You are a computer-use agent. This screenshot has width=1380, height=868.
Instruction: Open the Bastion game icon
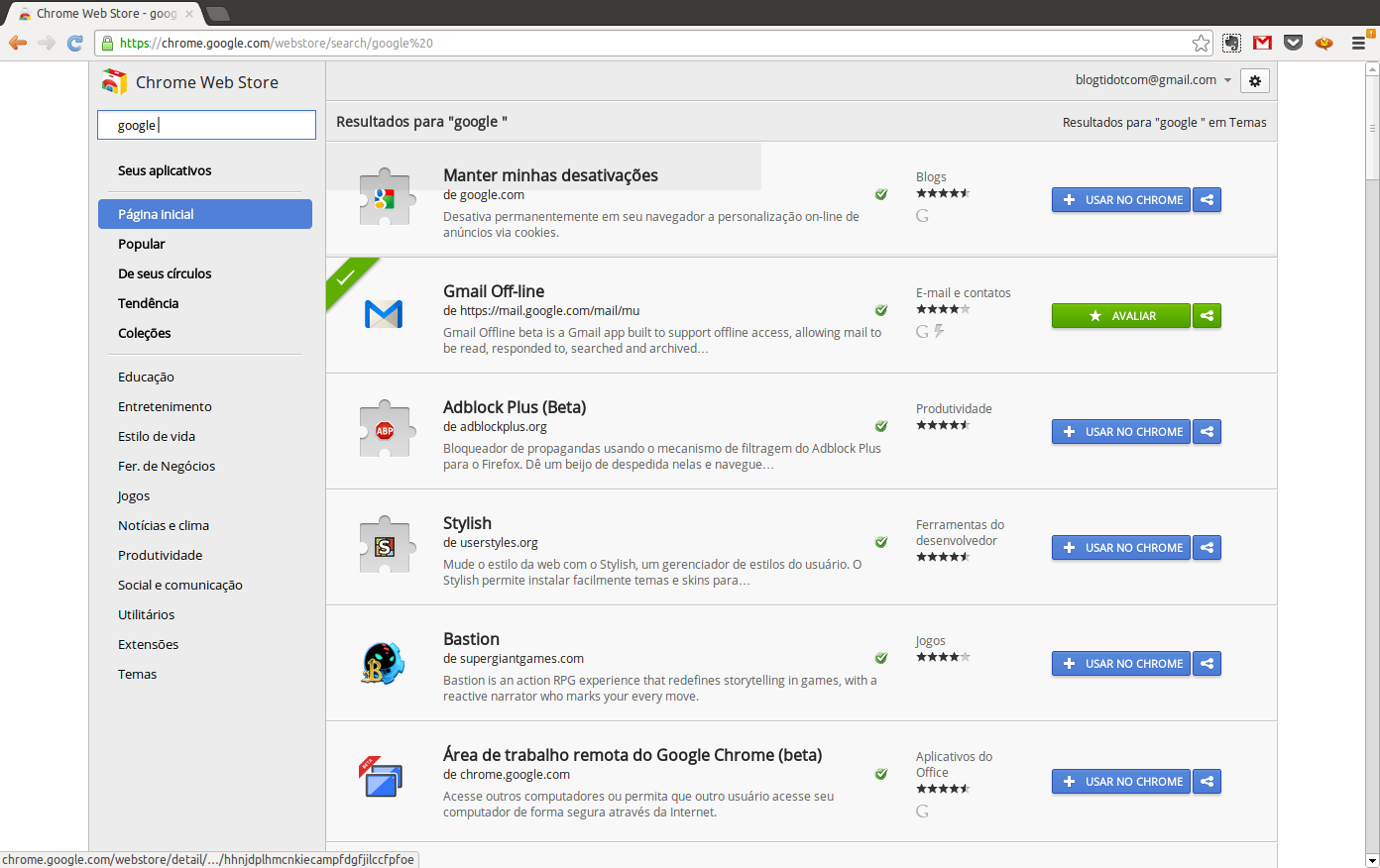(383, 663)
